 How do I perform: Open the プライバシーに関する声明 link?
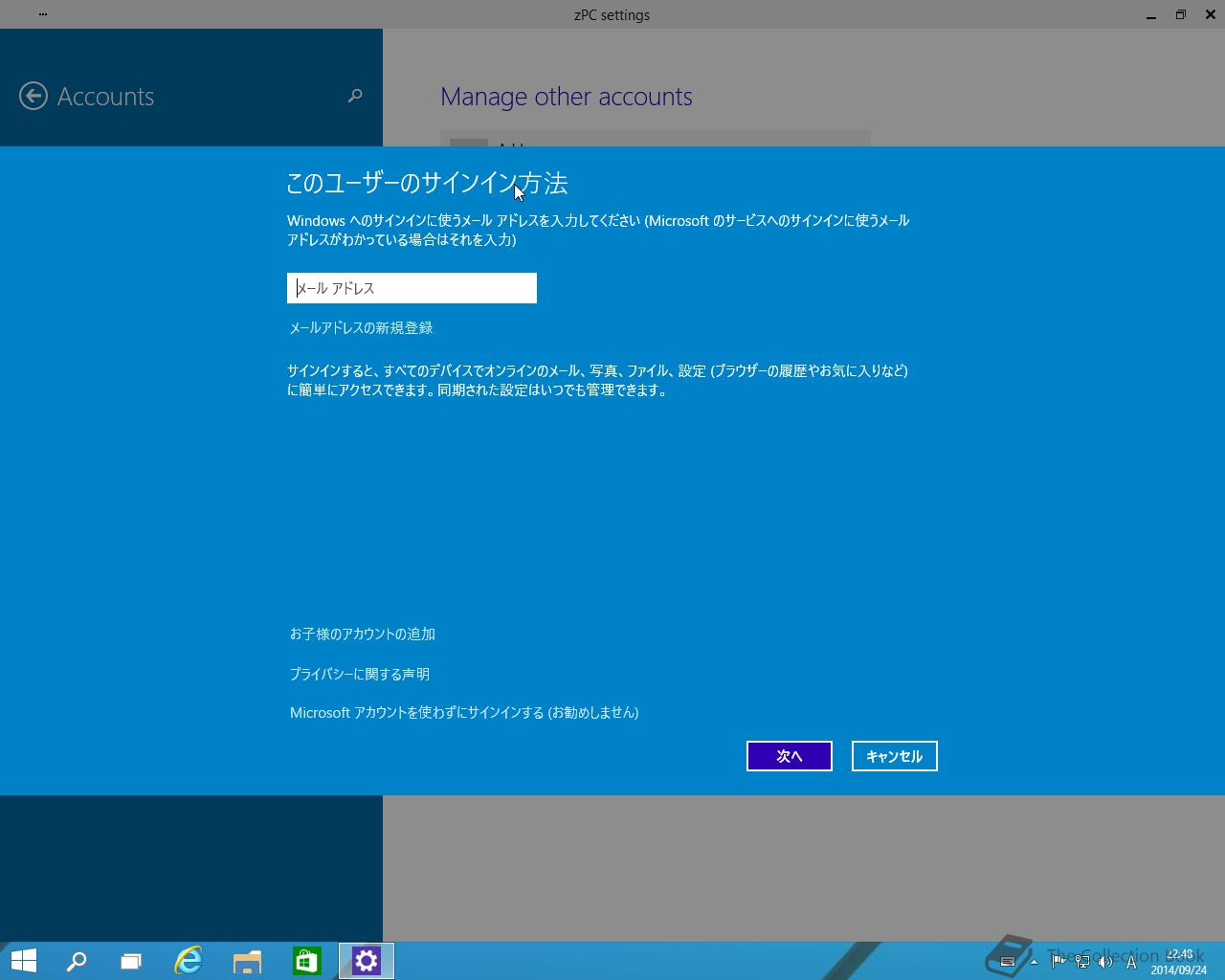pos(360,674)
